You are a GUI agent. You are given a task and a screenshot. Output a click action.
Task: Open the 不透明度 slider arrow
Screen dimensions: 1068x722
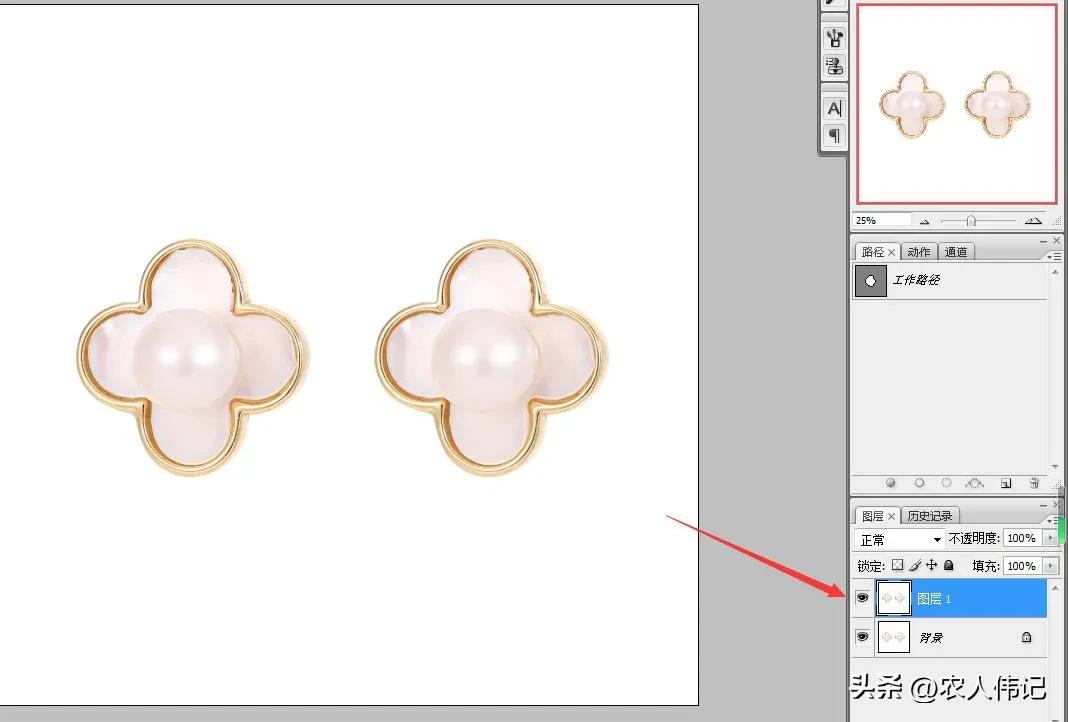(1051, 538)
